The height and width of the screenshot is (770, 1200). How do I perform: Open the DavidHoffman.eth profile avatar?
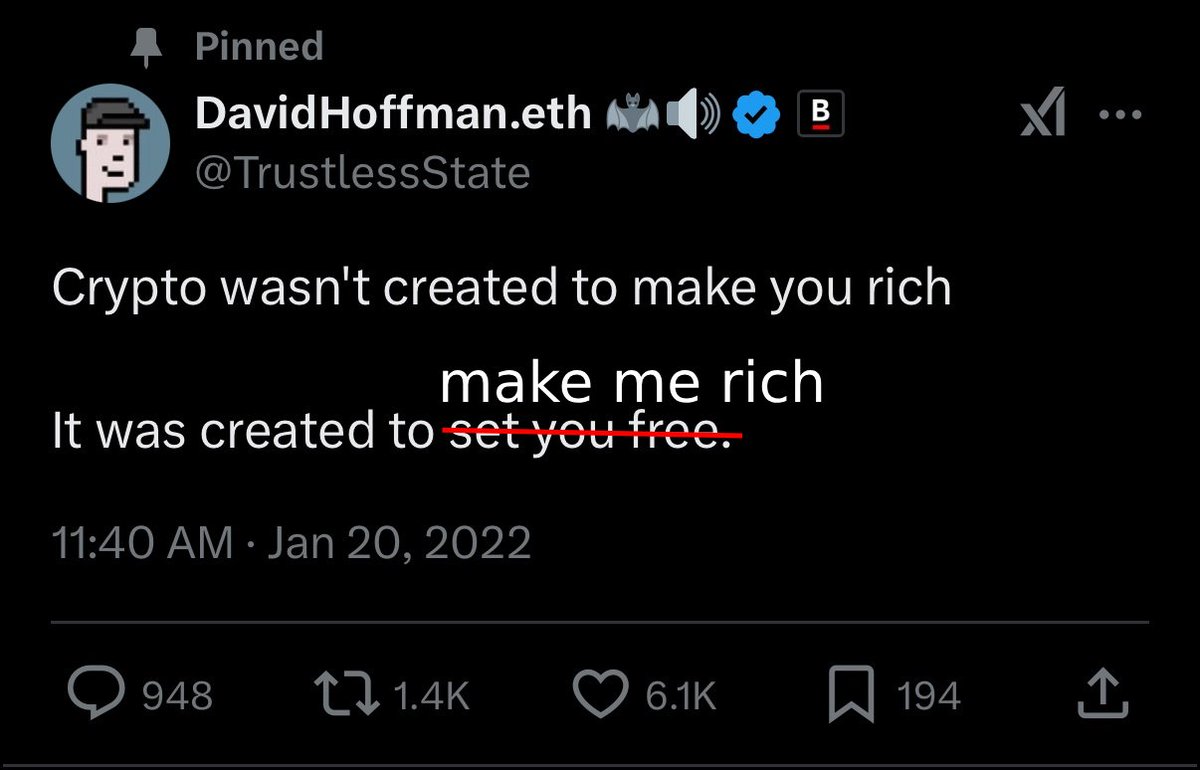(x=109, y=143)
